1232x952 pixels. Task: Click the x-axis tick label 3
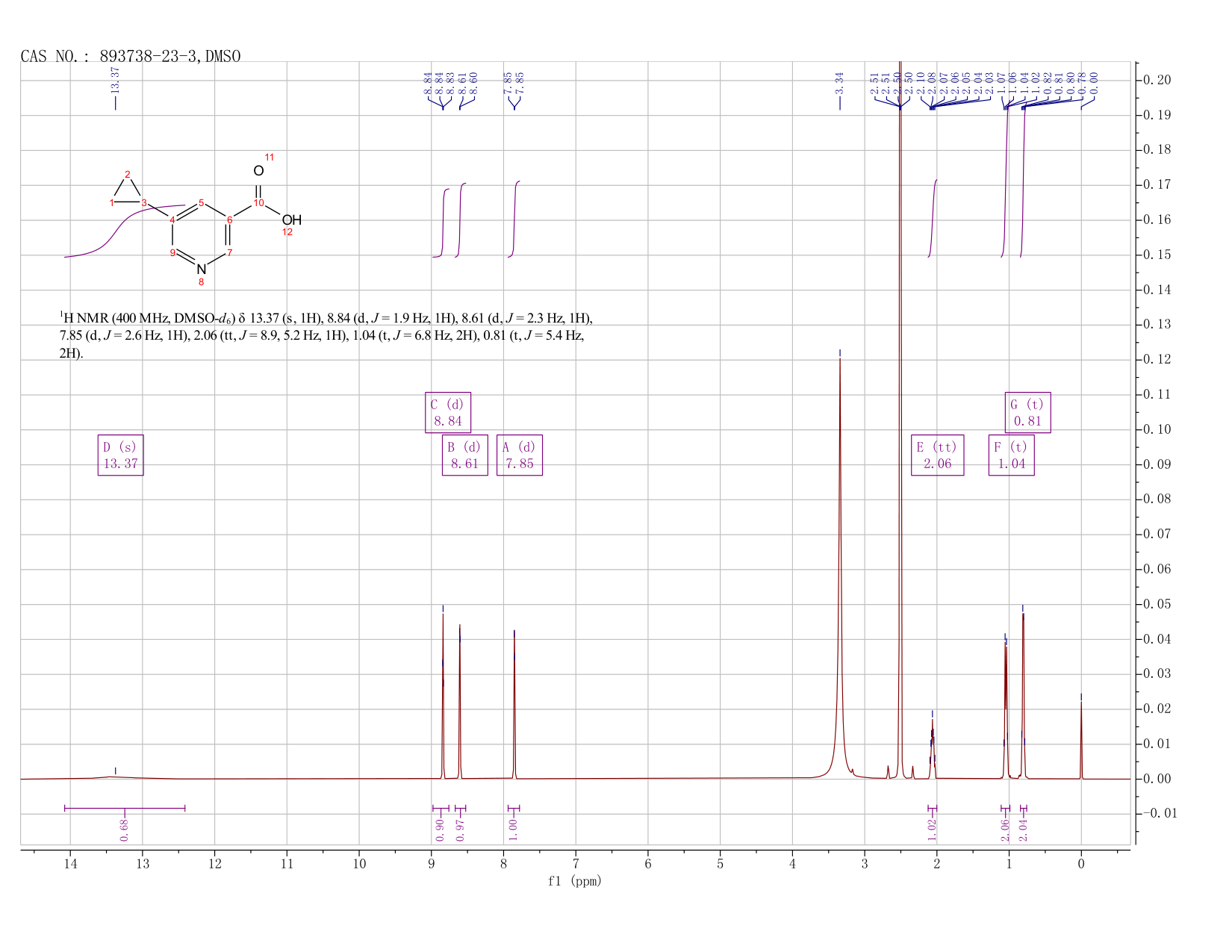[x=865, y=864]
